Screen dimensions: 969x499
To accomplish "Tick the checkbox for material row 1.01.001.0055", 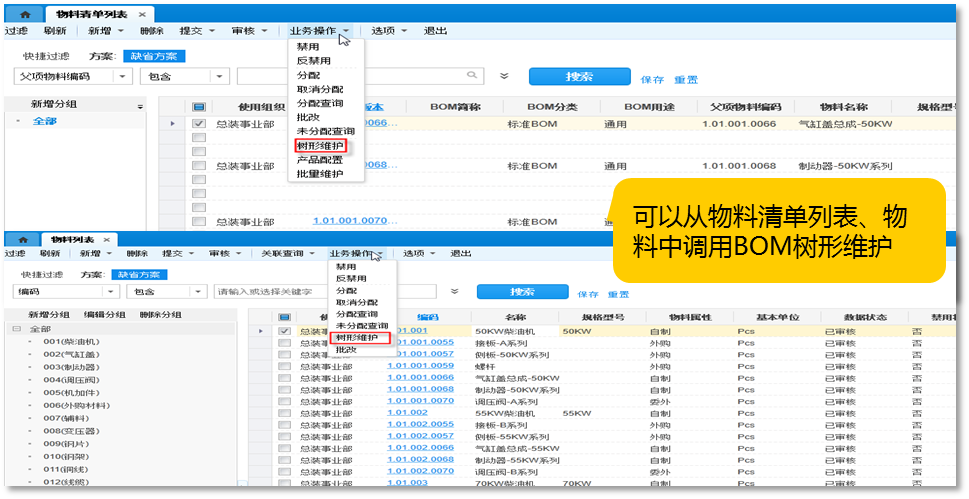I will (x=285, y=342).
